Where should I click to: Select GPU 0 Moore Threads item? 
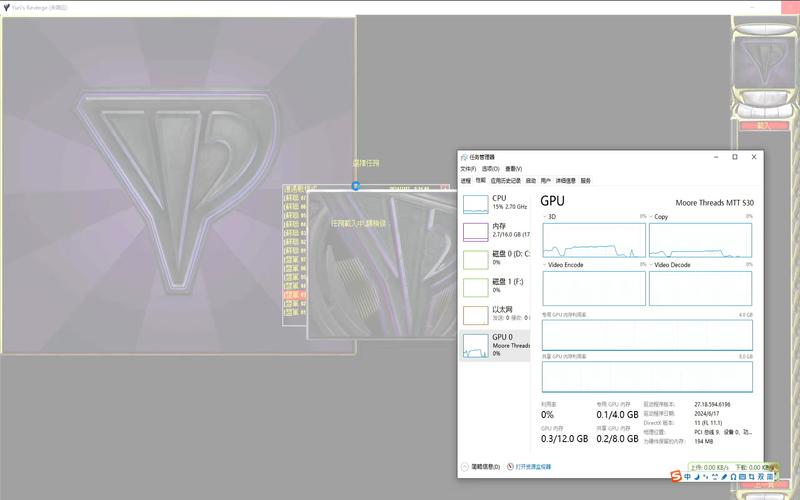pos(497,344)
